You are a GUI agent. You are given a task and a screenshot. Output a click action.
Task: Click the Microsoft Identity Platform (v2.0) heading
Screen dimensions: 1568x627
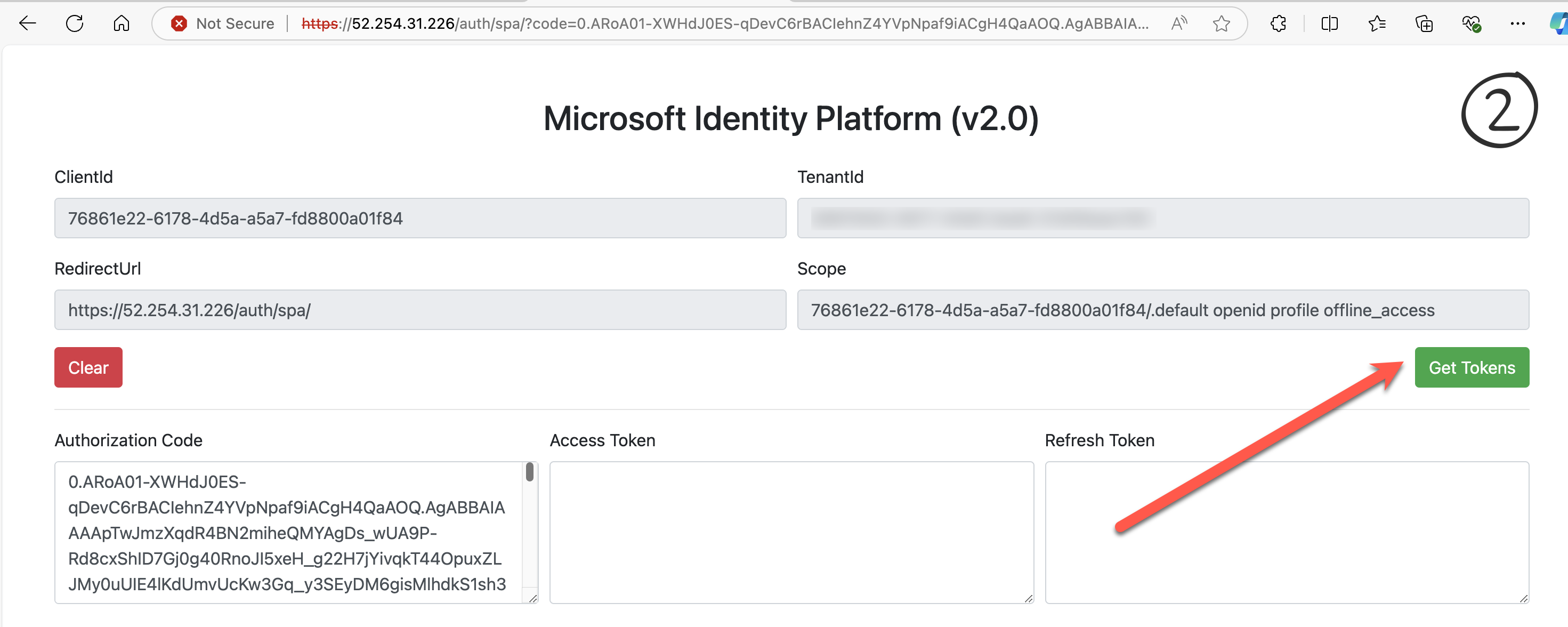pos(791,118)
